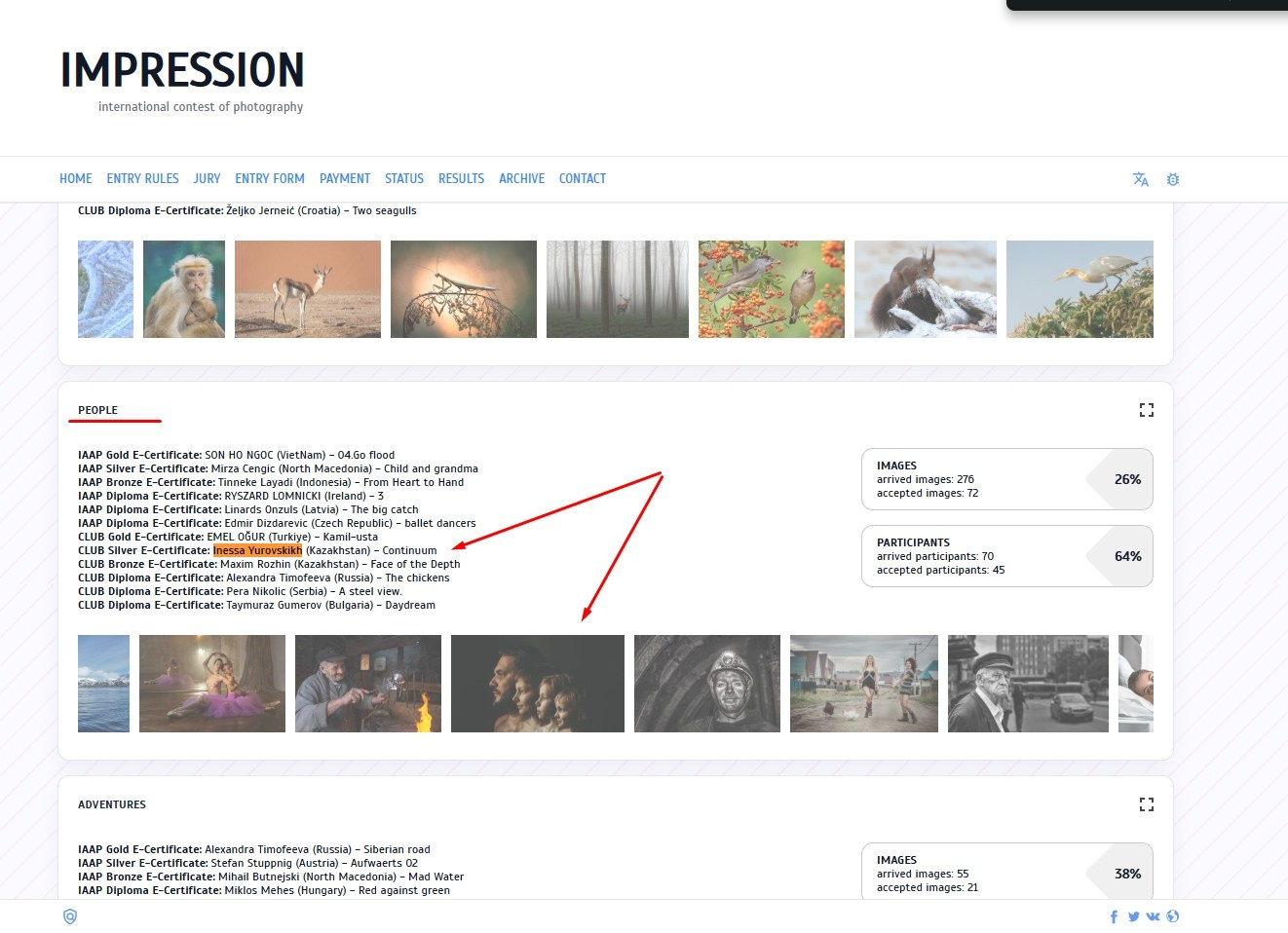Open the miner with helmet portrait thumbnail
The width and height of the screenshot is (1288, 933).
pyautogui.click(x=707, y=684)
